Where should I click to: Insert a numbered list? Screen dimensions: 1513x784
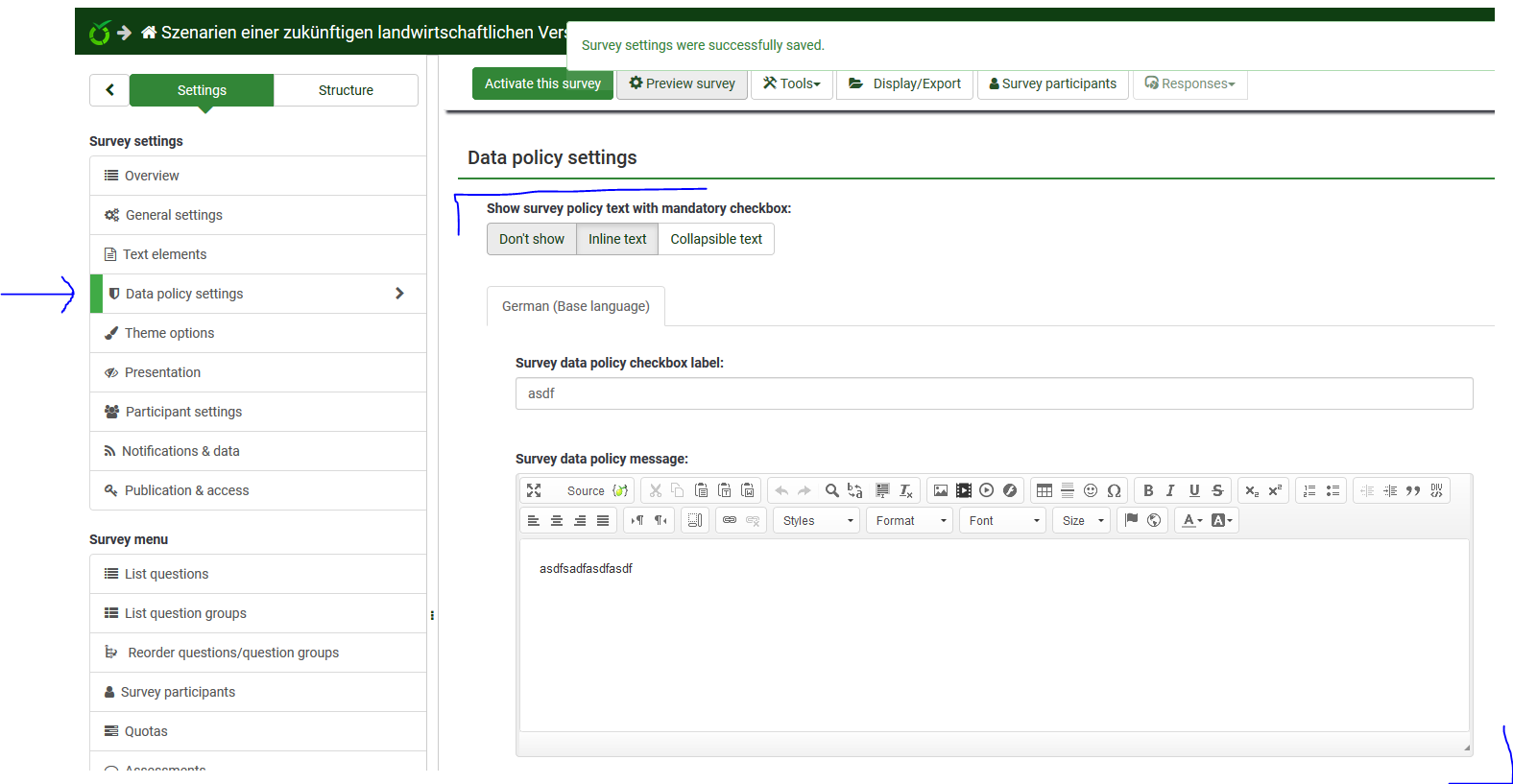click(1309, 490)
